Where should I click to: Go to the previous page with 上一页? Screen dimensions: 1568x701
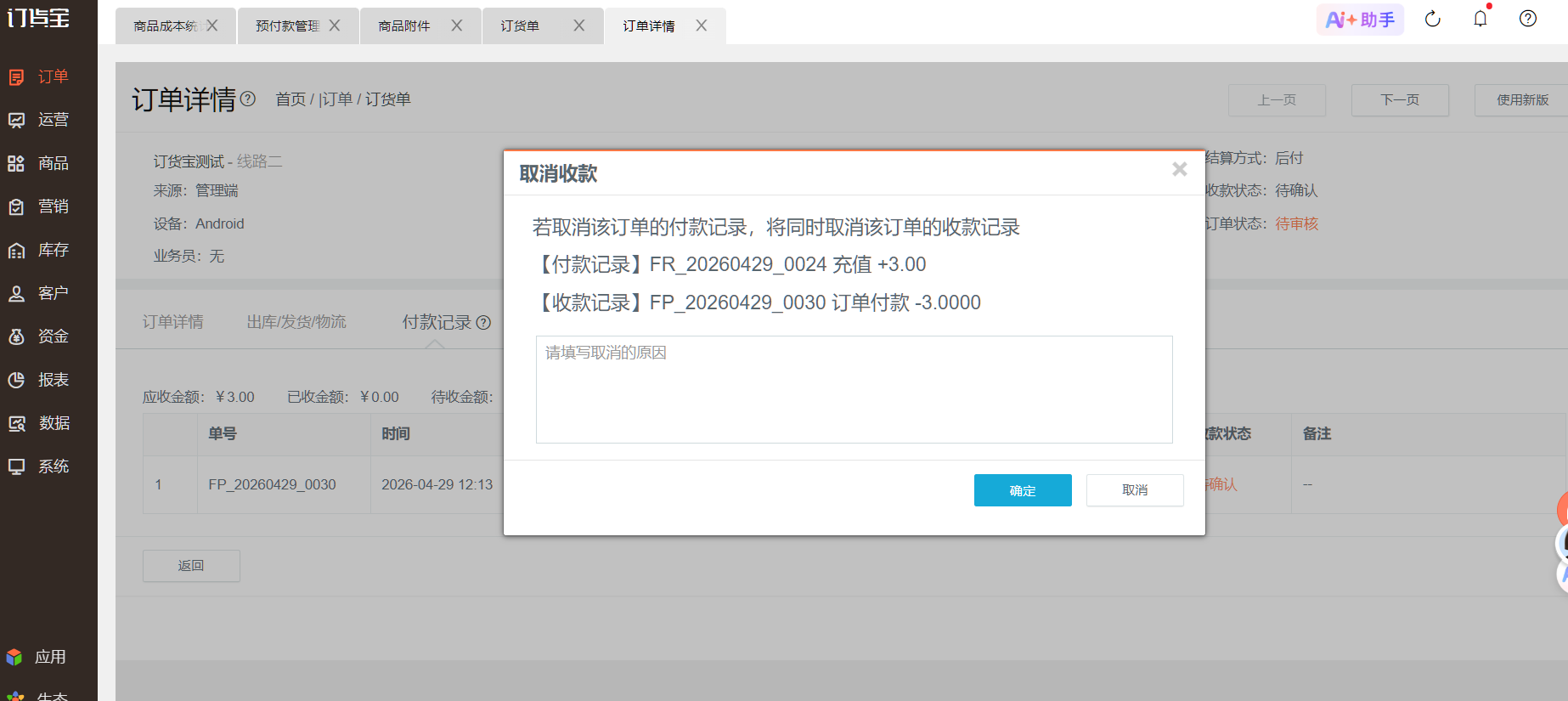pyautogui.click(x=1277, y=100)
